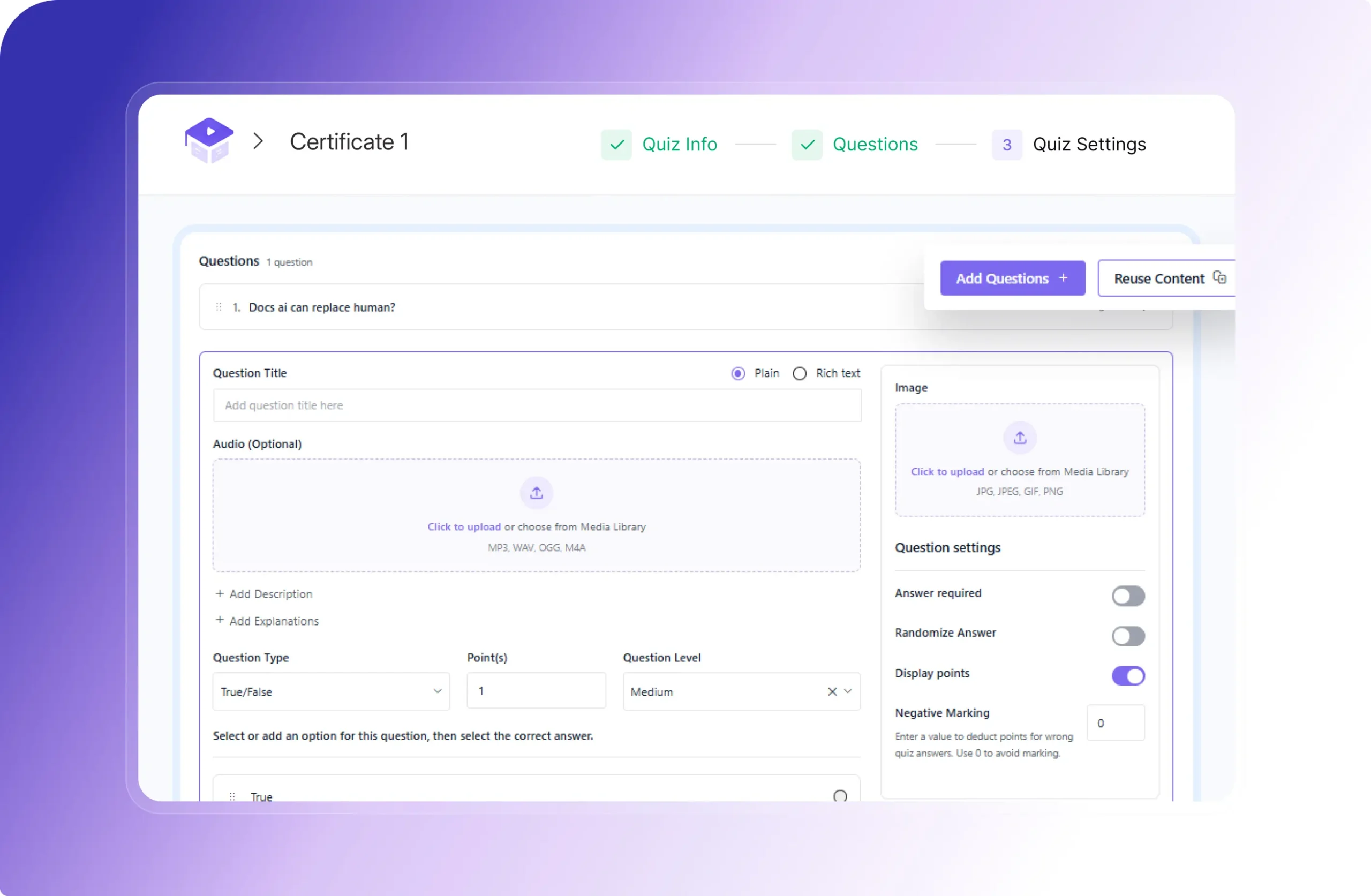This screenshot has height=896, width=1371.
Task: Select the Rich text radio option
Action: pyautogui.click(x=800, y=373)
